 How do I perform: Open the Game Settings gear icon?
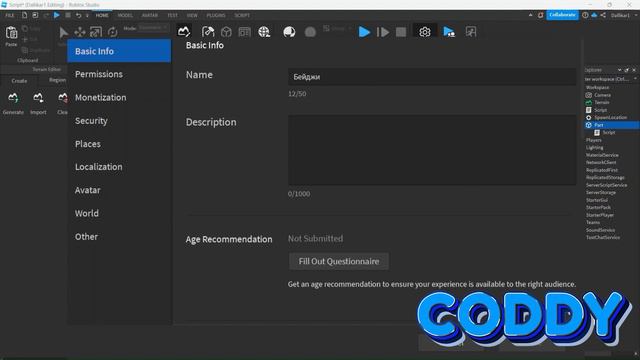click(x=424, y=31)
